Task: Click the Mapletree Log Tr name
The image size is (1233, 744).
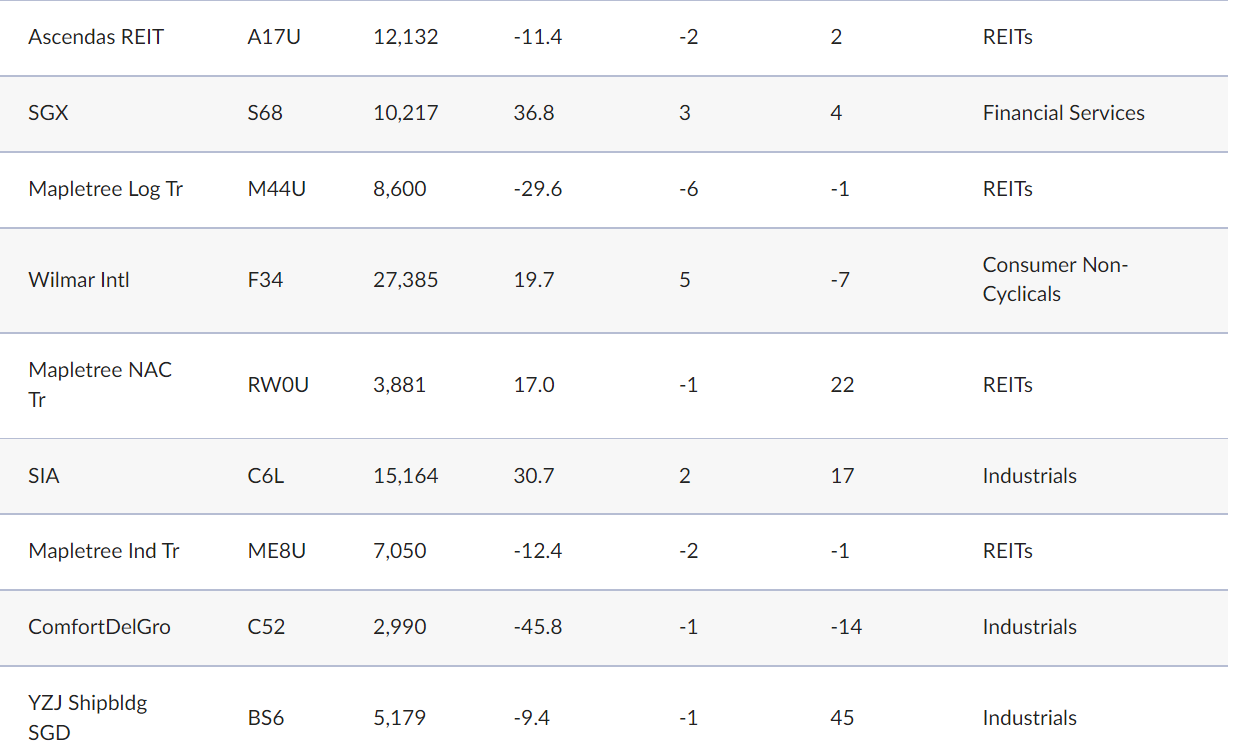Action: [106, 189]
